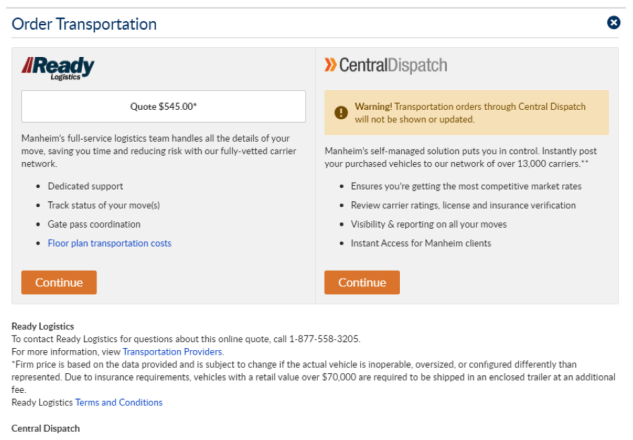
Task: Continue with Ready Logistics
Action: click(59, 282)
